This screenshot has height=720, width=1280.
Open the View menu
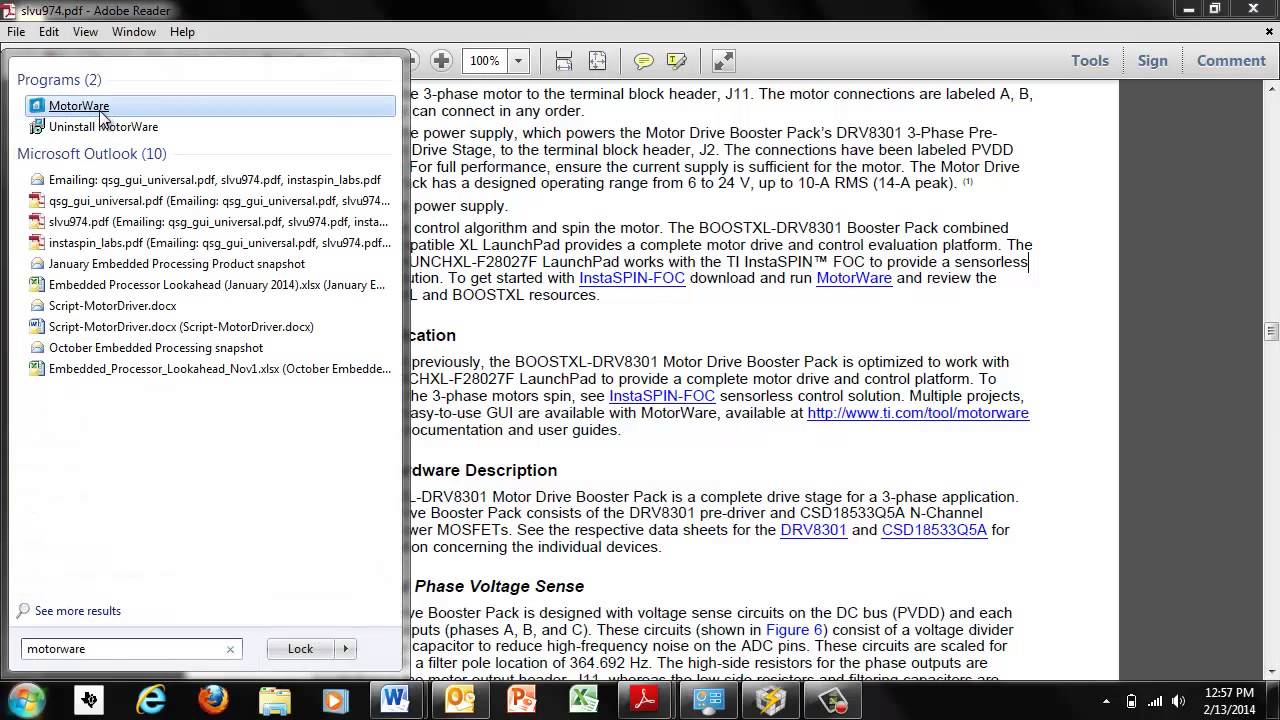85,32
